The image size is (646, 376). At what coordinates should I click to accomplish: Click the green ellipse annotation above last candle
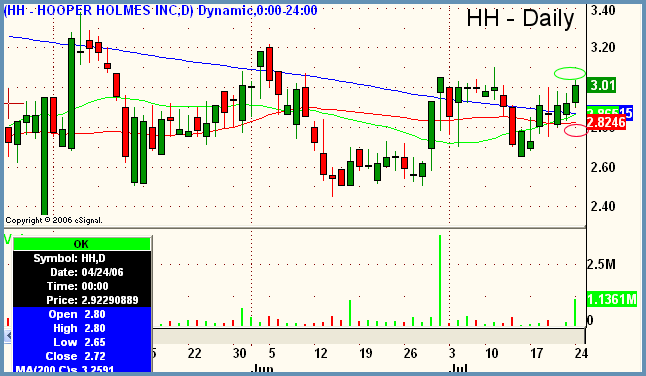click(569, 73)
